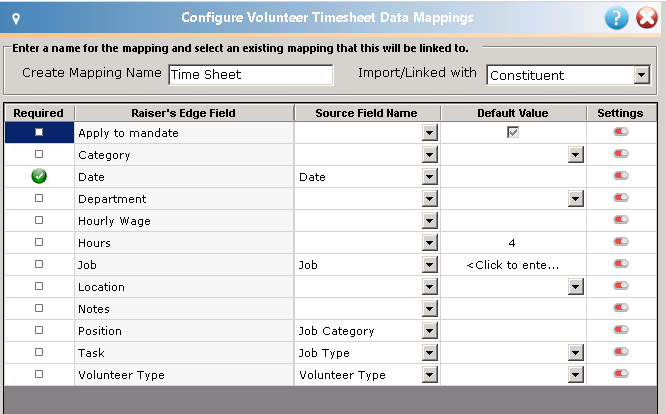Open settings icon for Volunteer Type row
Screen dimensions: 666x414
(621, 374)
